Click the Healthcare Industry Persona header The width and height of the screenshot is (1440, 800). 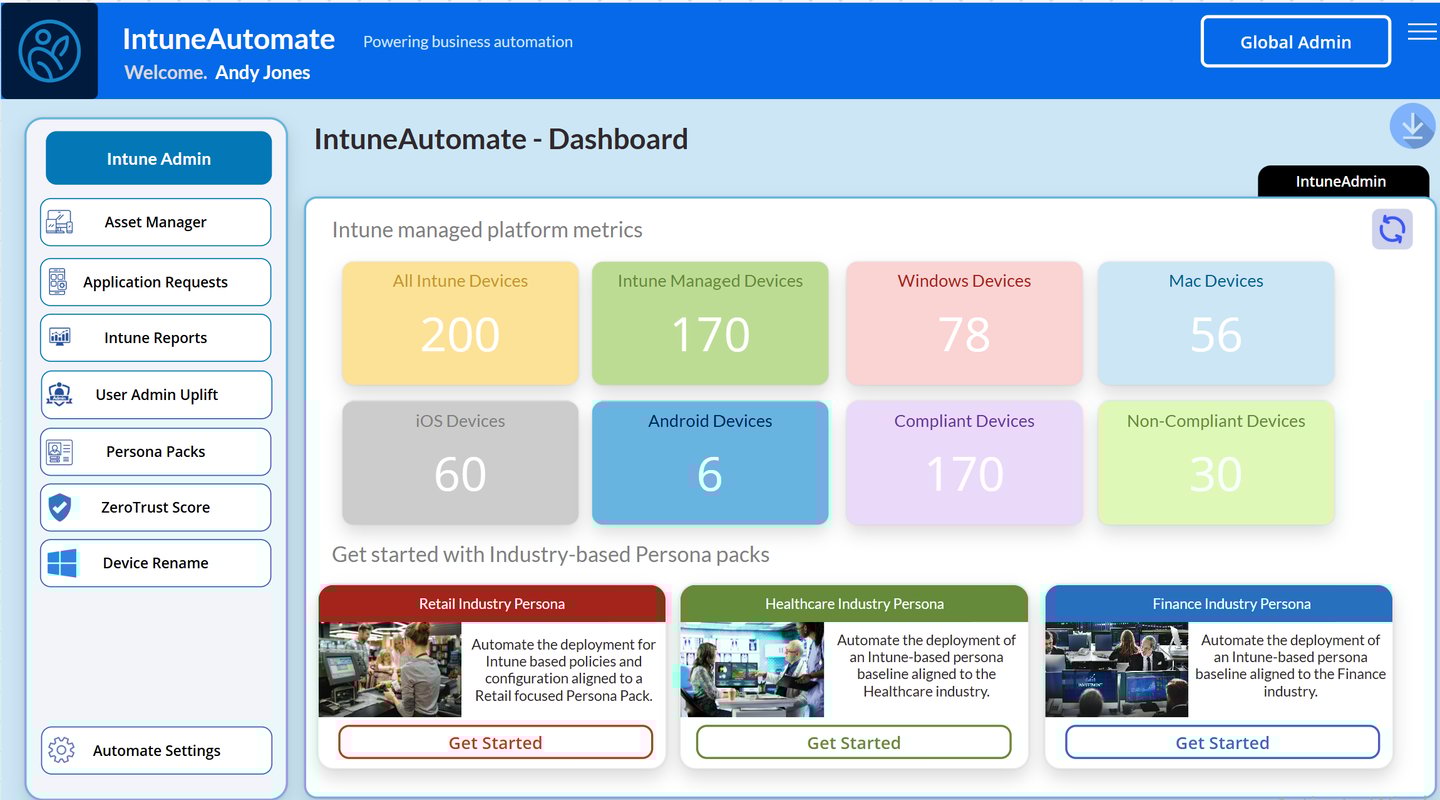pyautogui.click(x=854, y=604)
